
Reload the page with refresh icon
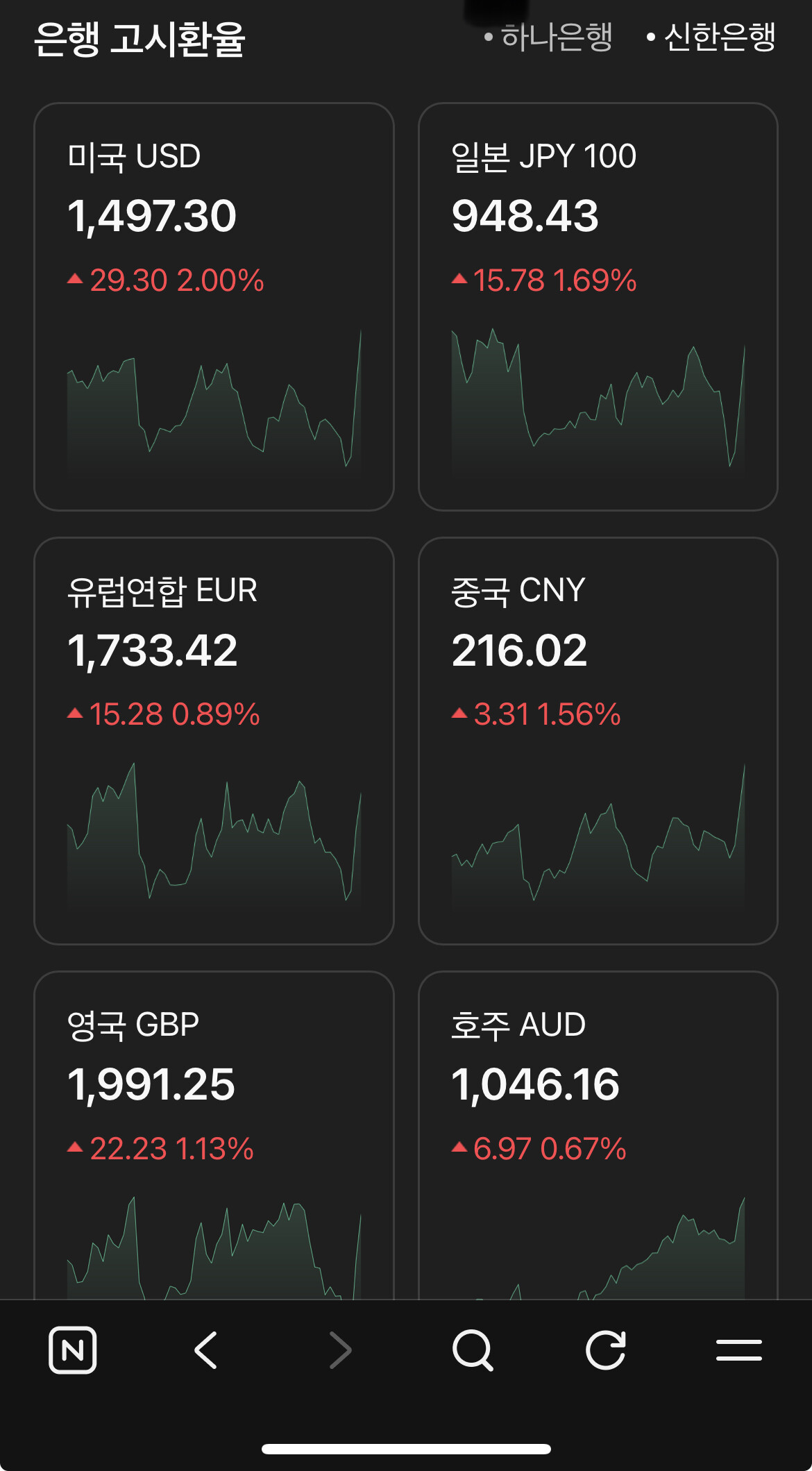(606, 1350)
